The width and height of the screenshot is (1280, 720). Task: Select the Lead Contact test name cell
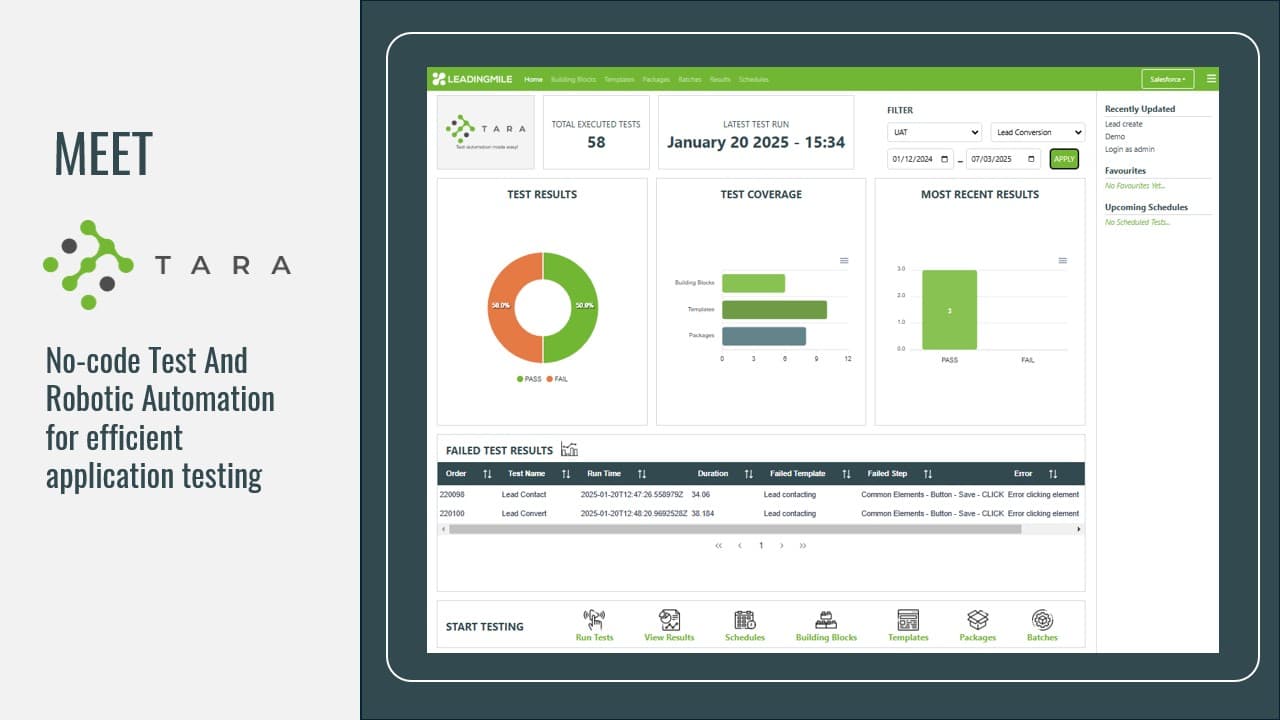(x=524, y=495)
